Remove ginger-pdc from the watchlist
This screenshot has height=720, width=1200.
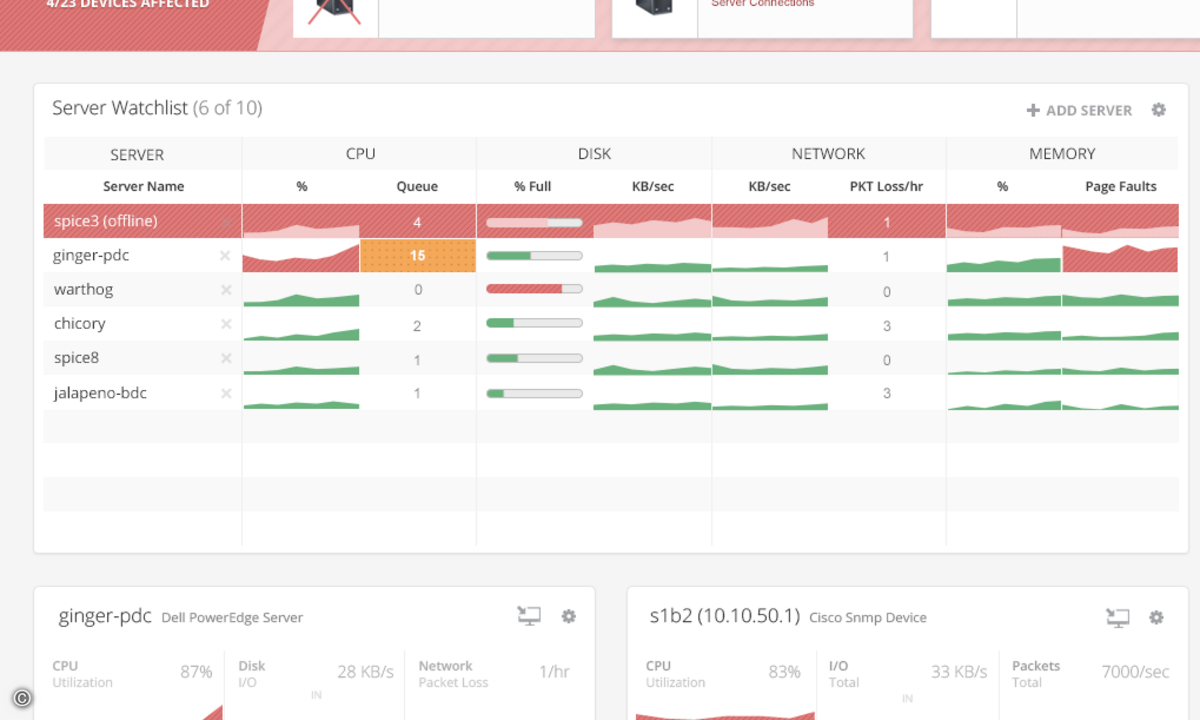coord(225,256)
